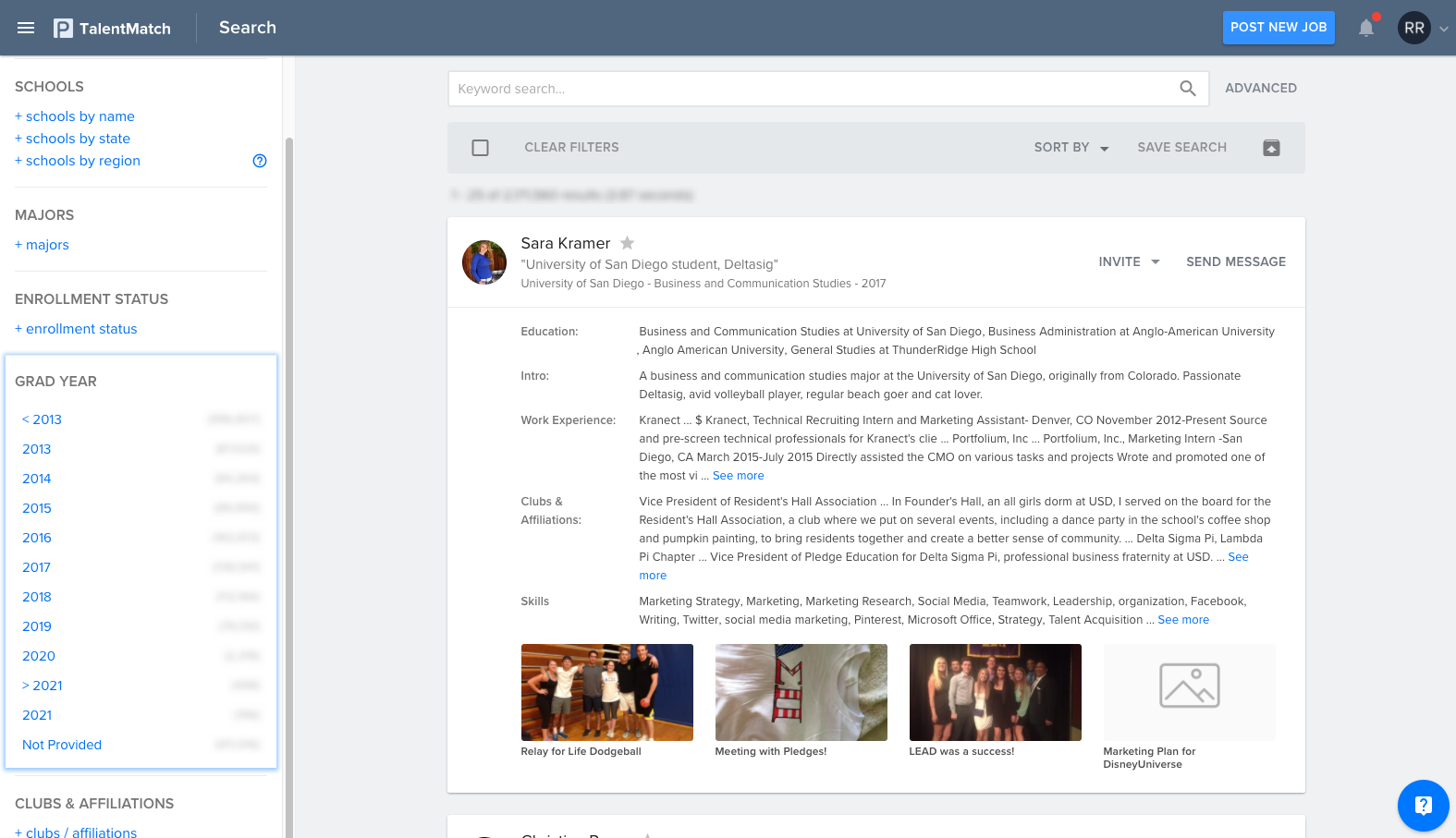Expand schools by region filter
The width and height of the screenshot is (1456, 838).
coord(78,161)
